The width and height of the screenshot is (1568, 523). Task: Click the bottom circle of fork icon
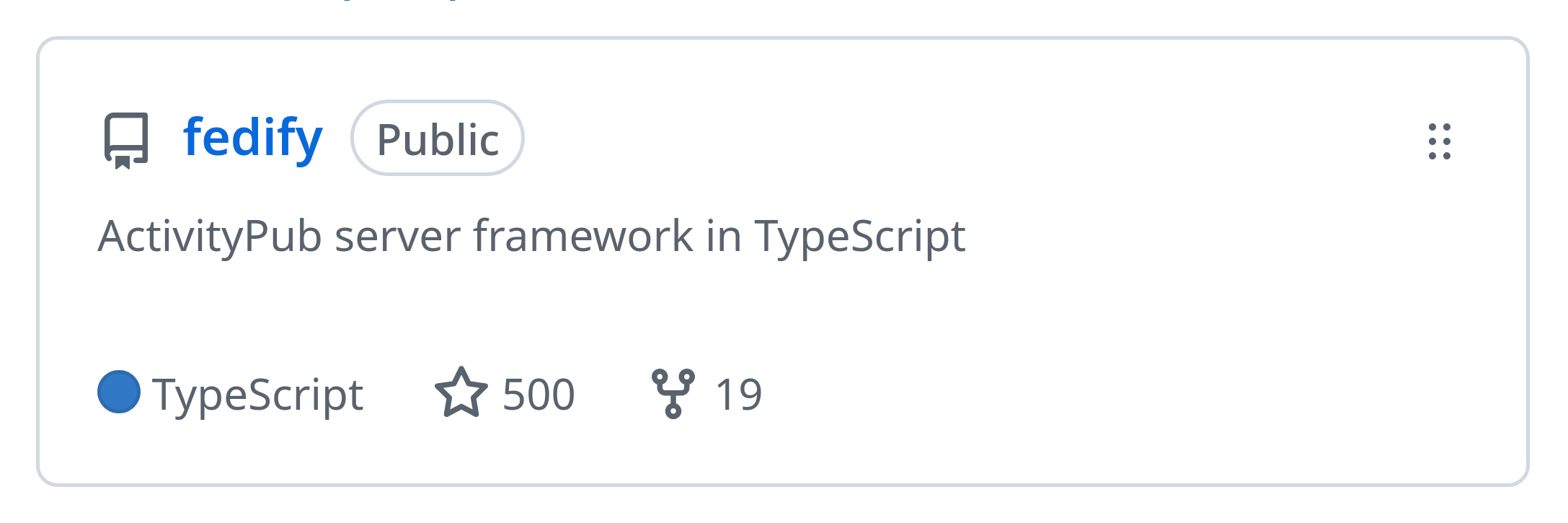[x=673, y=412]
